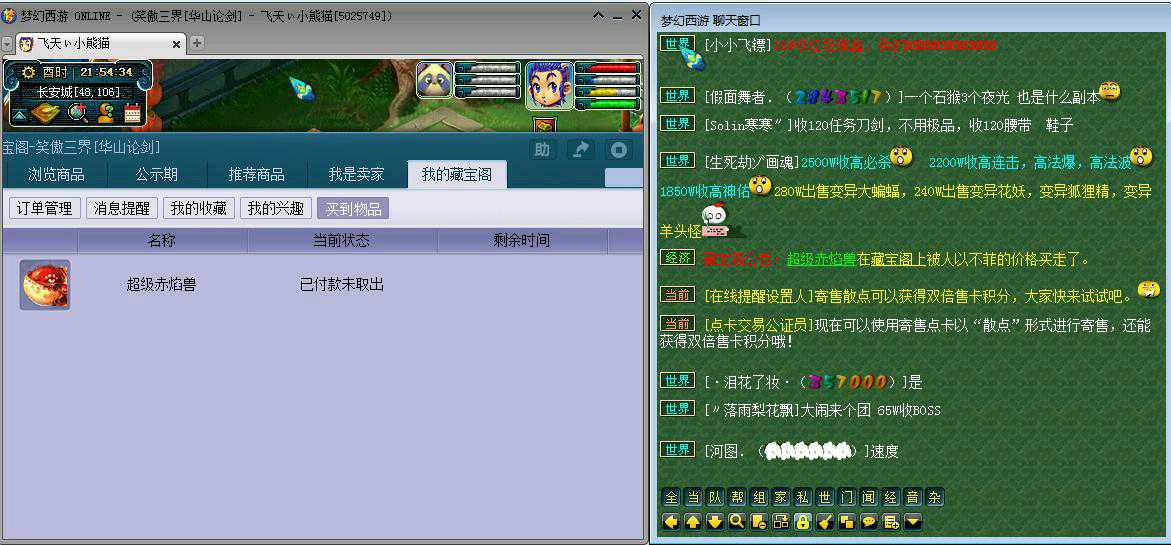
Task: Click the speech bubble icon in chat toolbar
Action: point(869,521)
